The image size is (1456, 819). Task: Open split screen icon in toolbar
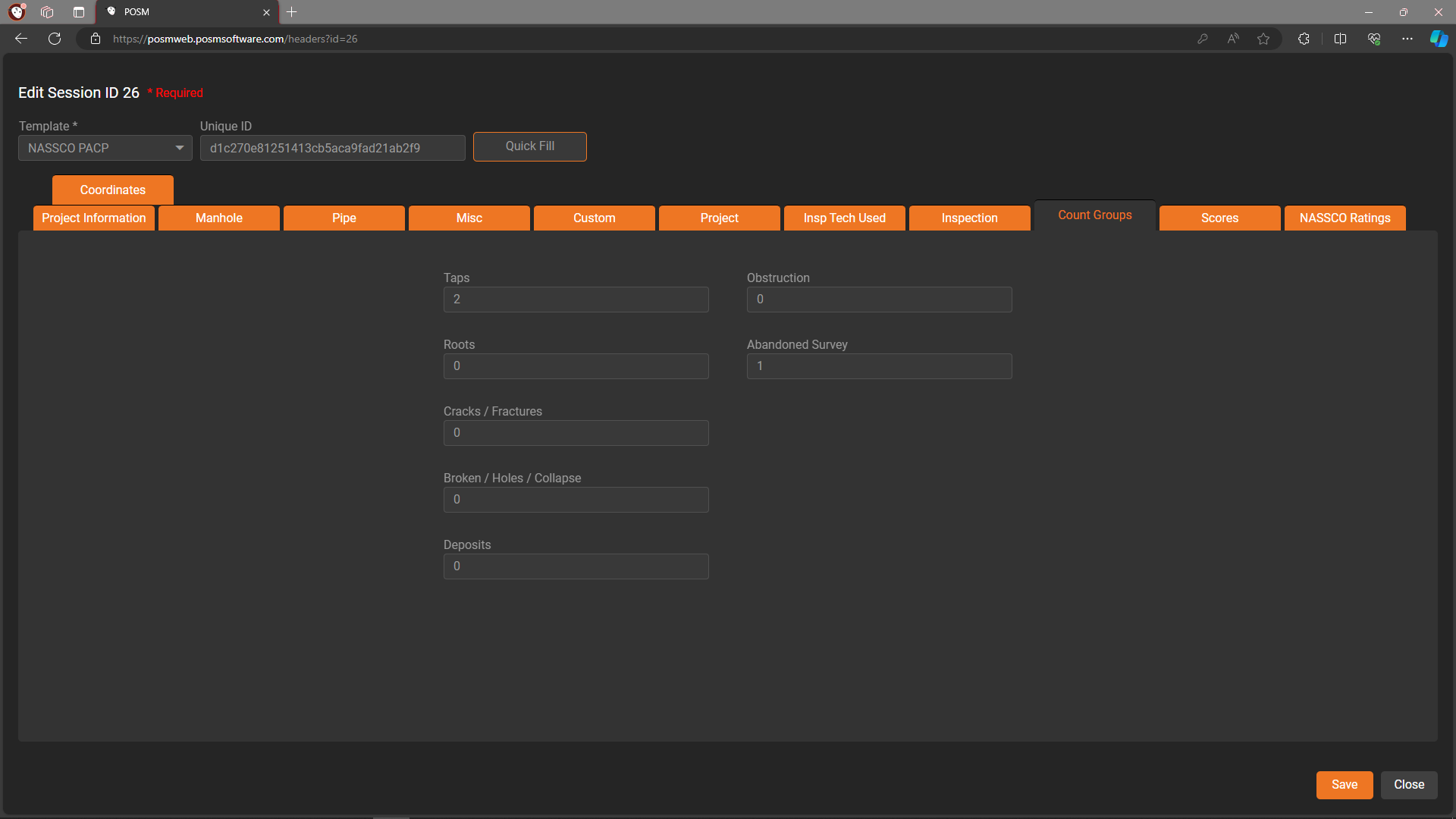point(1340,39)
